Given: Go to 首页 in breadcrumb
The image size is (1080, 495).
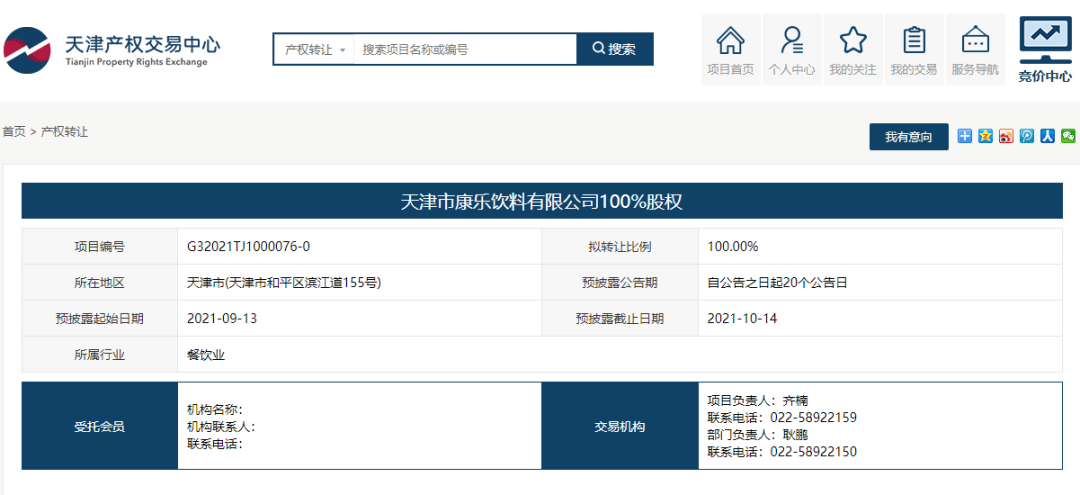Looking at the screenshot, I should click(x=14, y=131).
